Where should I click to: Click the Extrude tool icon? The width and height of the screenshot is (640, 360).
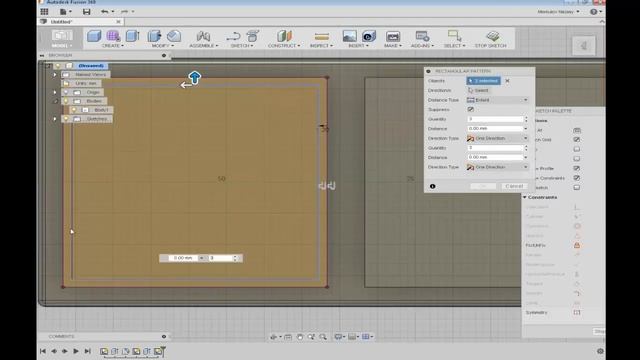132,36
